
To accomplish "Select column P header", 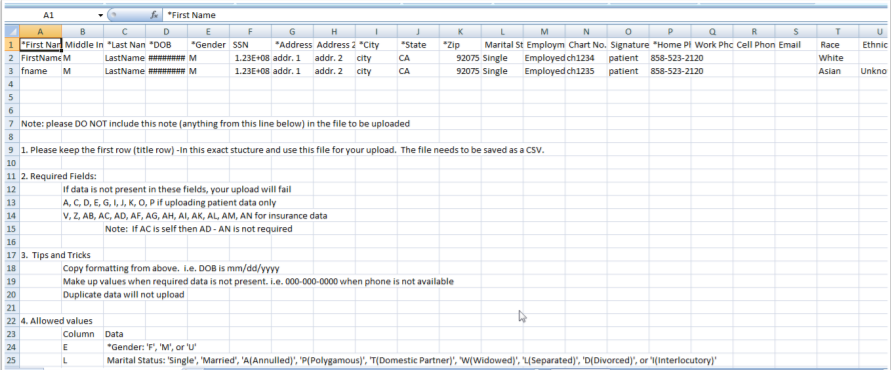I will coord(670,31).
